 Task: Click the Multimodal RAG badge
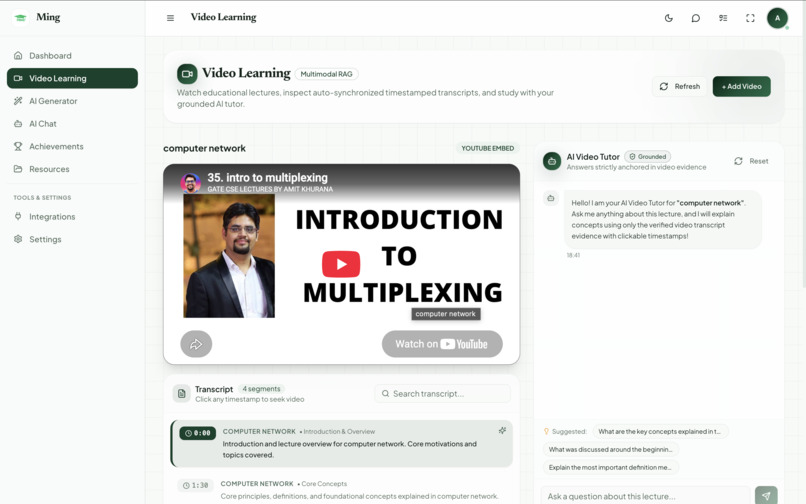(326, 74)
